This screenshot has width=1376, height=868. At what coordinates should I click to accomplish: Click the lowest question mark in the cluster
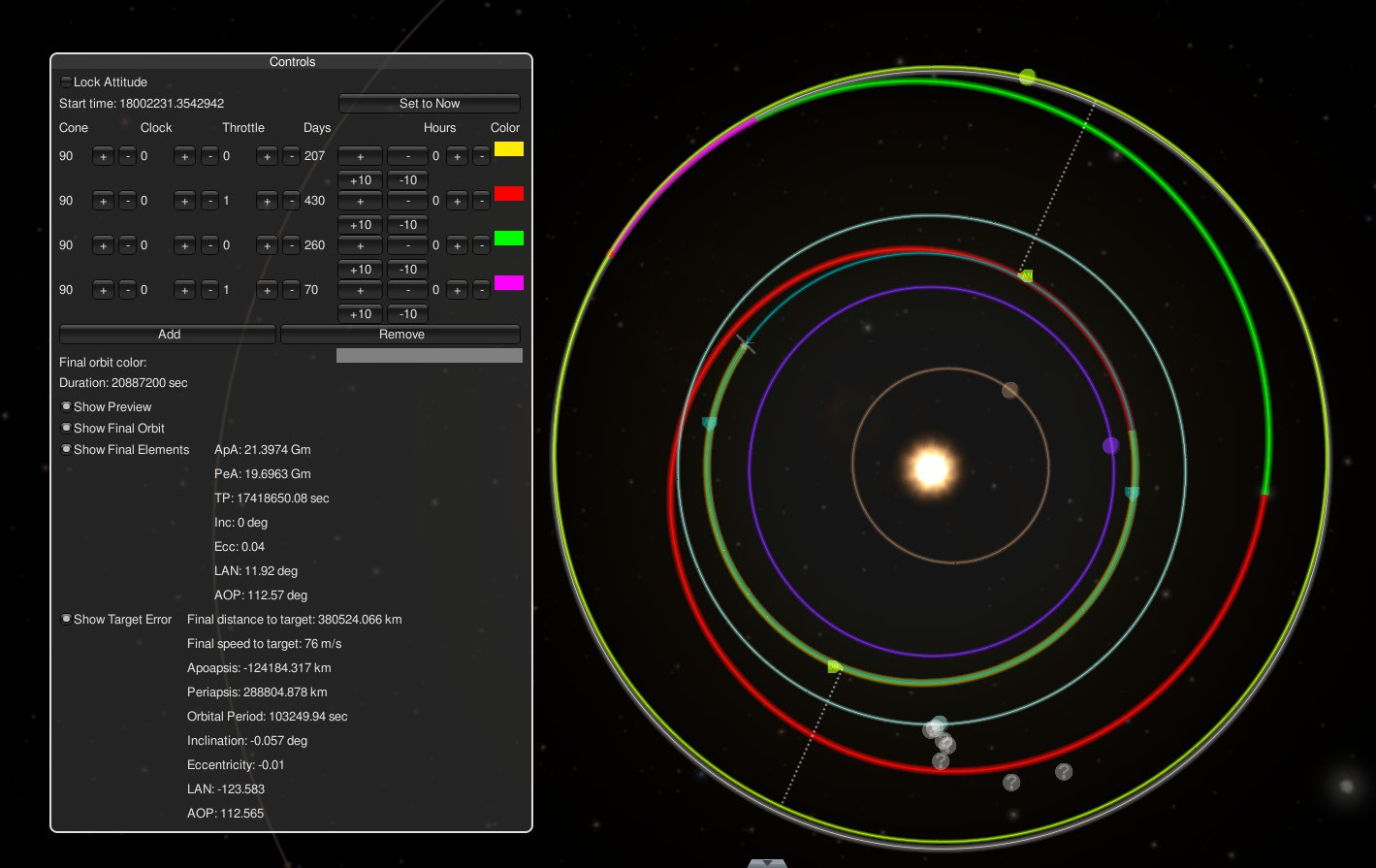pyautogui.click(x=941, y=761)
